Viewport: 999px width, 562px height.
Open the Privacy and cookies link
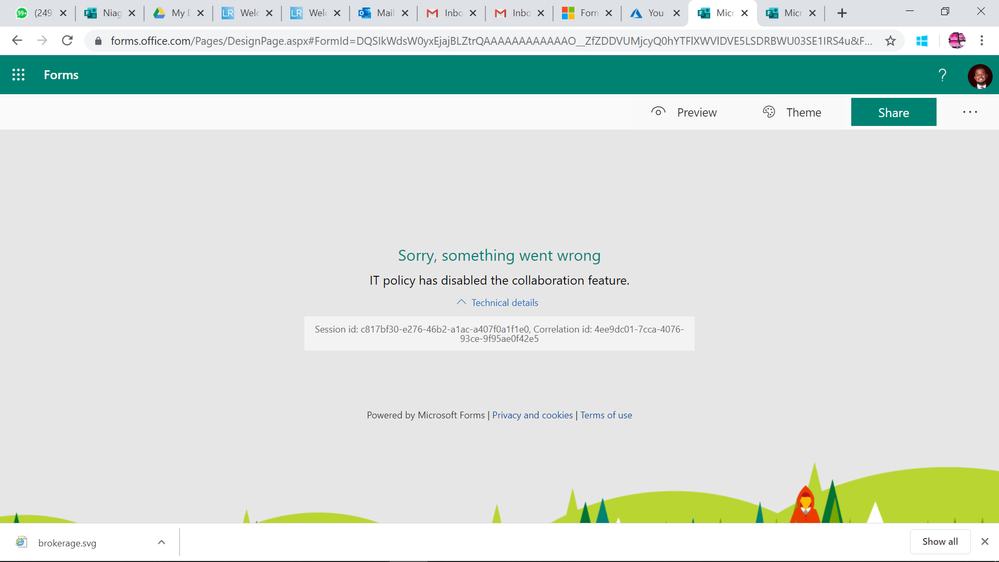532,415
